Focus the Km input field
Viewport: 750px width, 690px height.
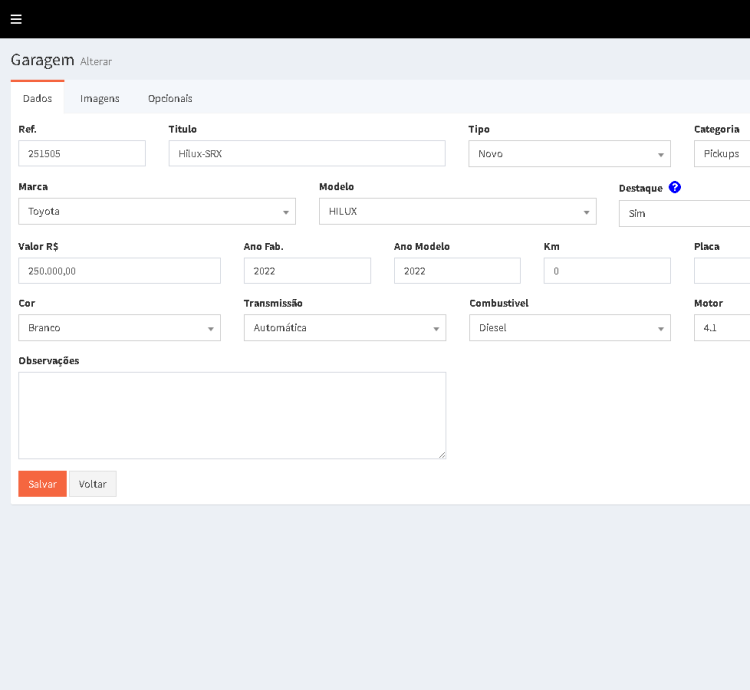[607, 271]
